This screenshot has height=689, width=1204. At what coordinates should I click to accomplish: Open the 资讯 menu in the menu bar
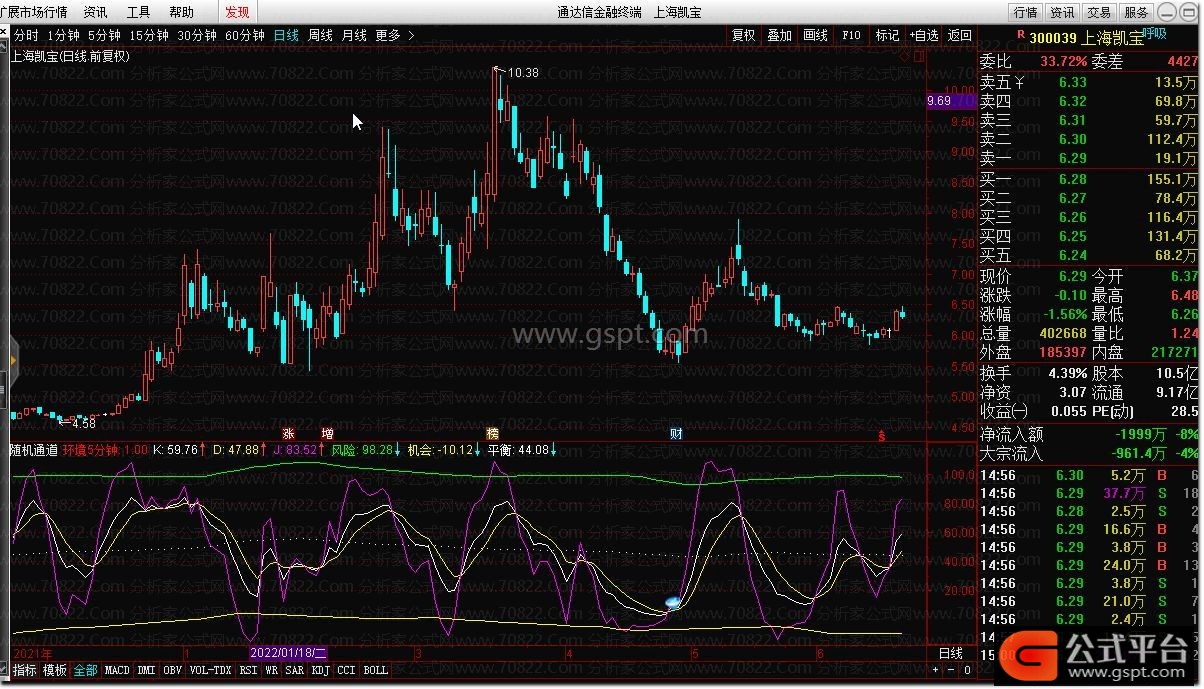96,12
